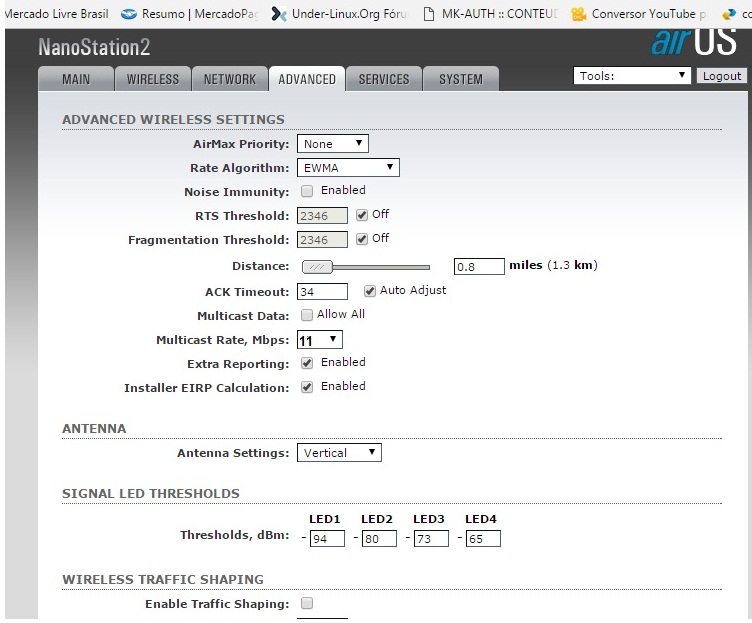
Task: Switch to the MAIN tab
Action: click(76, 79)
